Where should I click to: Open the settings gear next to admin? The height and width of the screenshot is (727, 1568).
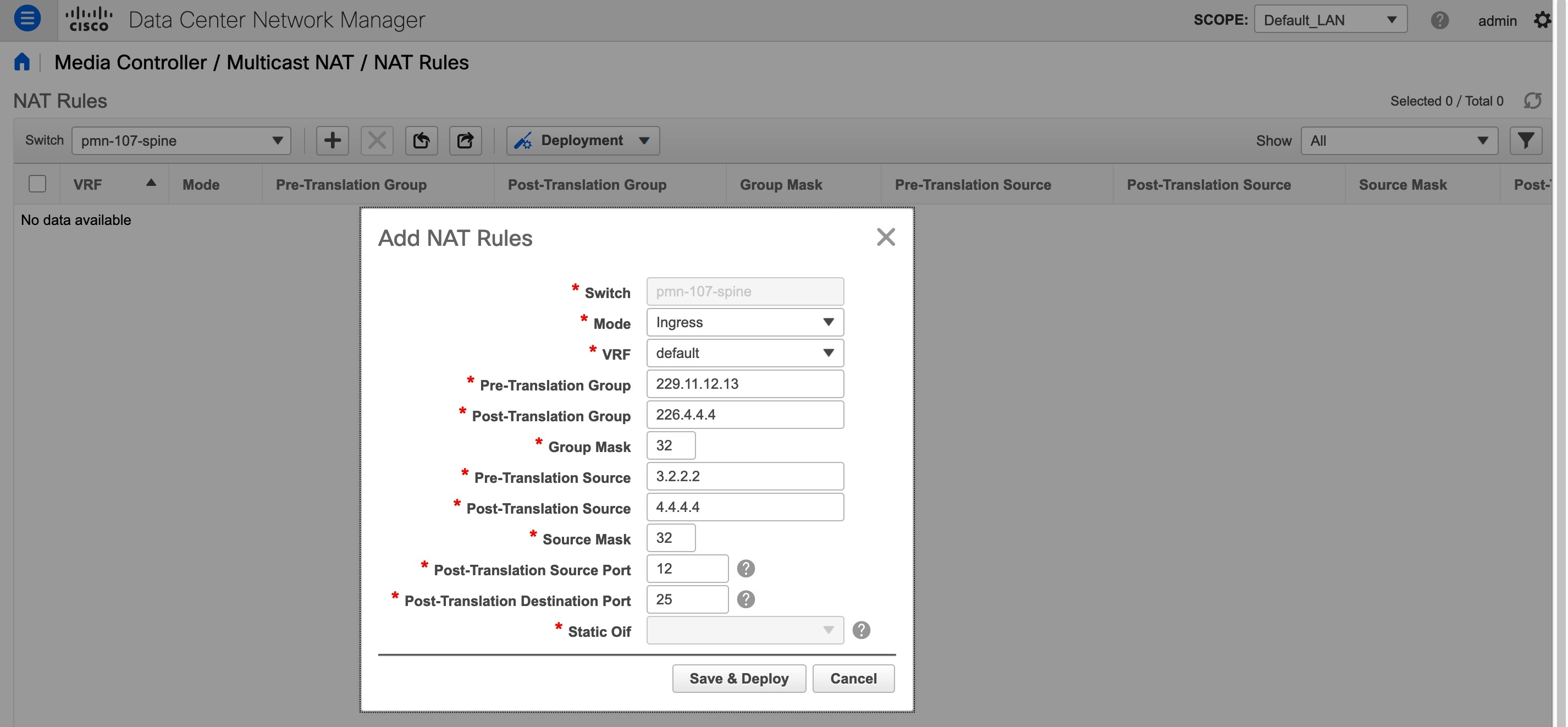point(1543,20)
